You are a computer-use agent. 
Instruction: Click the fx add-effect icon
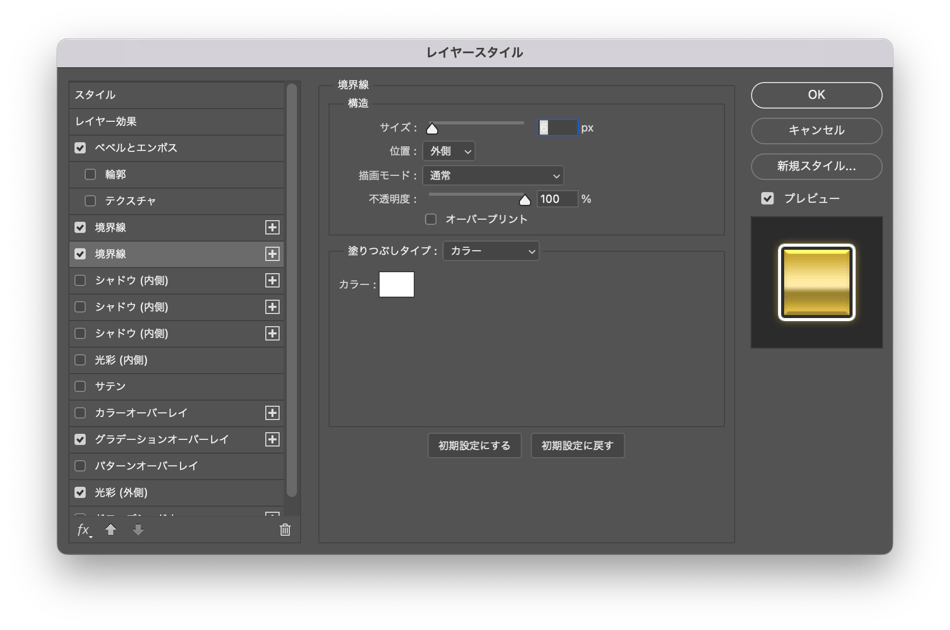pyautogui.click(x=84, y=530)
